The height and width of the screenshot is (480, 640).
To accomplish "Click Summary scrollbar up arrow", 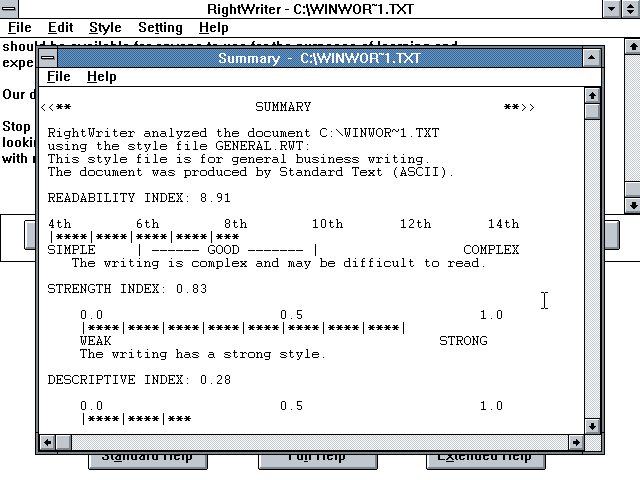I will (592, 96).
